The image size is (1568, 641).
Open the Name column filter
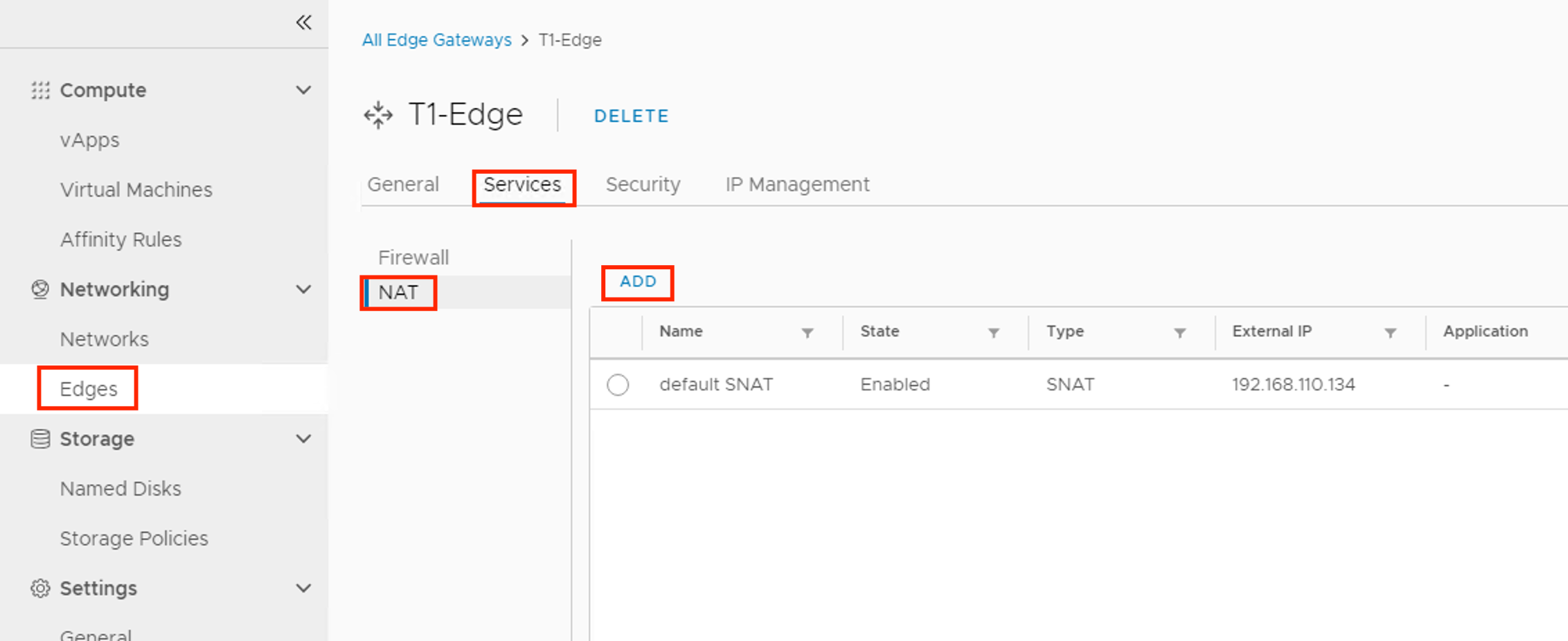pyautogui.click(x=807, y=333)
